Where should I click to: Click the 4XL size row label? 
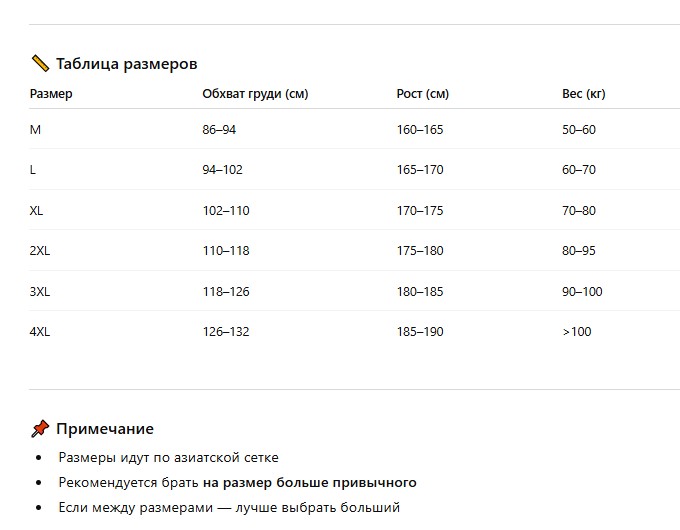coord(40,332)
